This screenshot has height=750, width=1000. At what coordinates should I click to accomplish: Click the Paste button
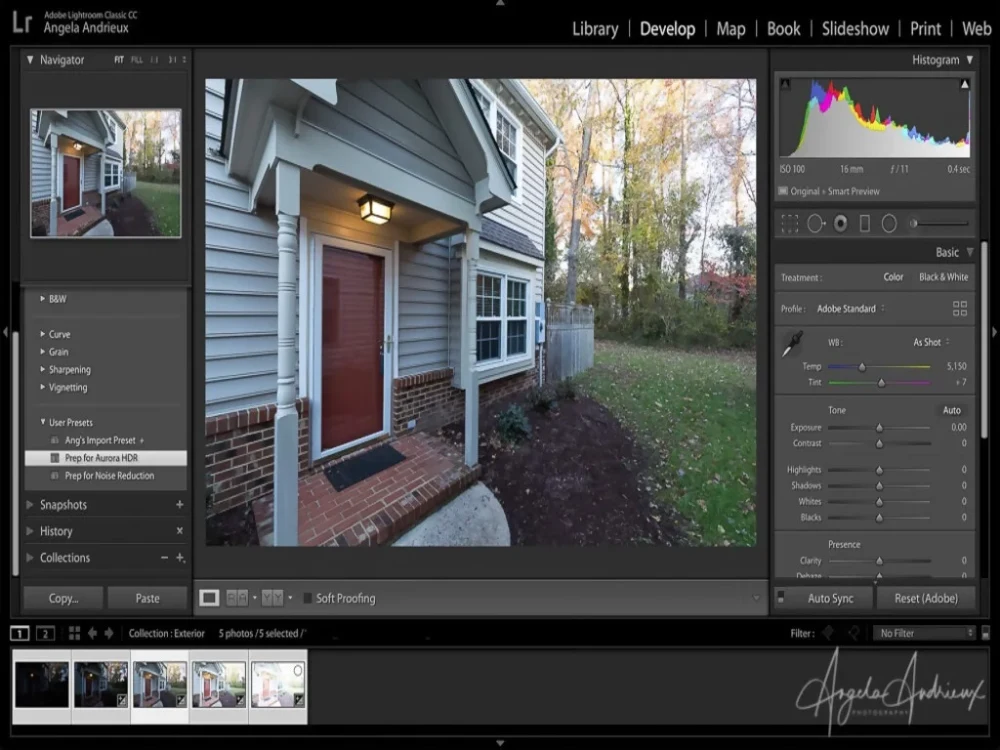tap(147, 598)
